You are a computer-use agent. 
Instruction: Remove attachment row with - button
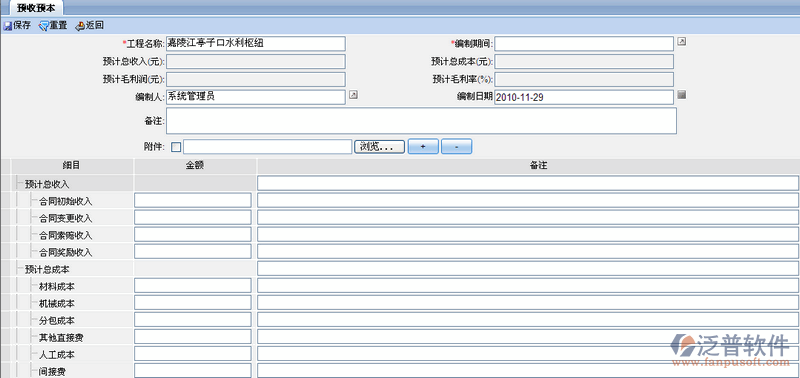457,146
